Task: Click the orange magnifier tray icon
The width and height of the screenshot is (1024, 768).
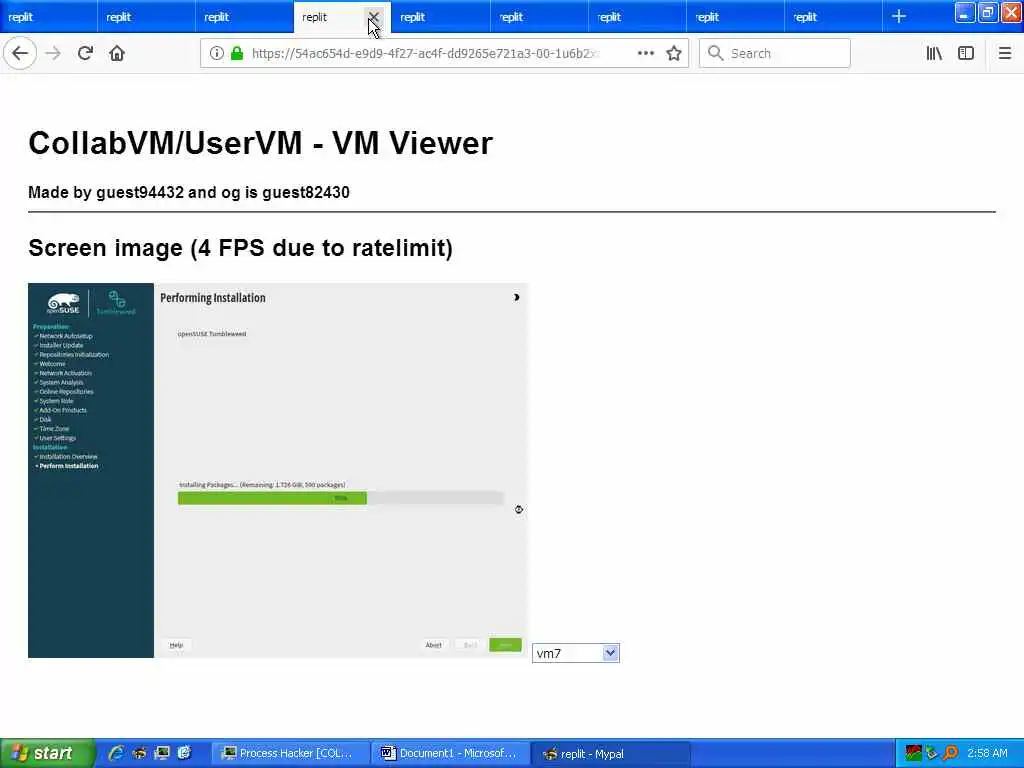Action: coord(950,753)
